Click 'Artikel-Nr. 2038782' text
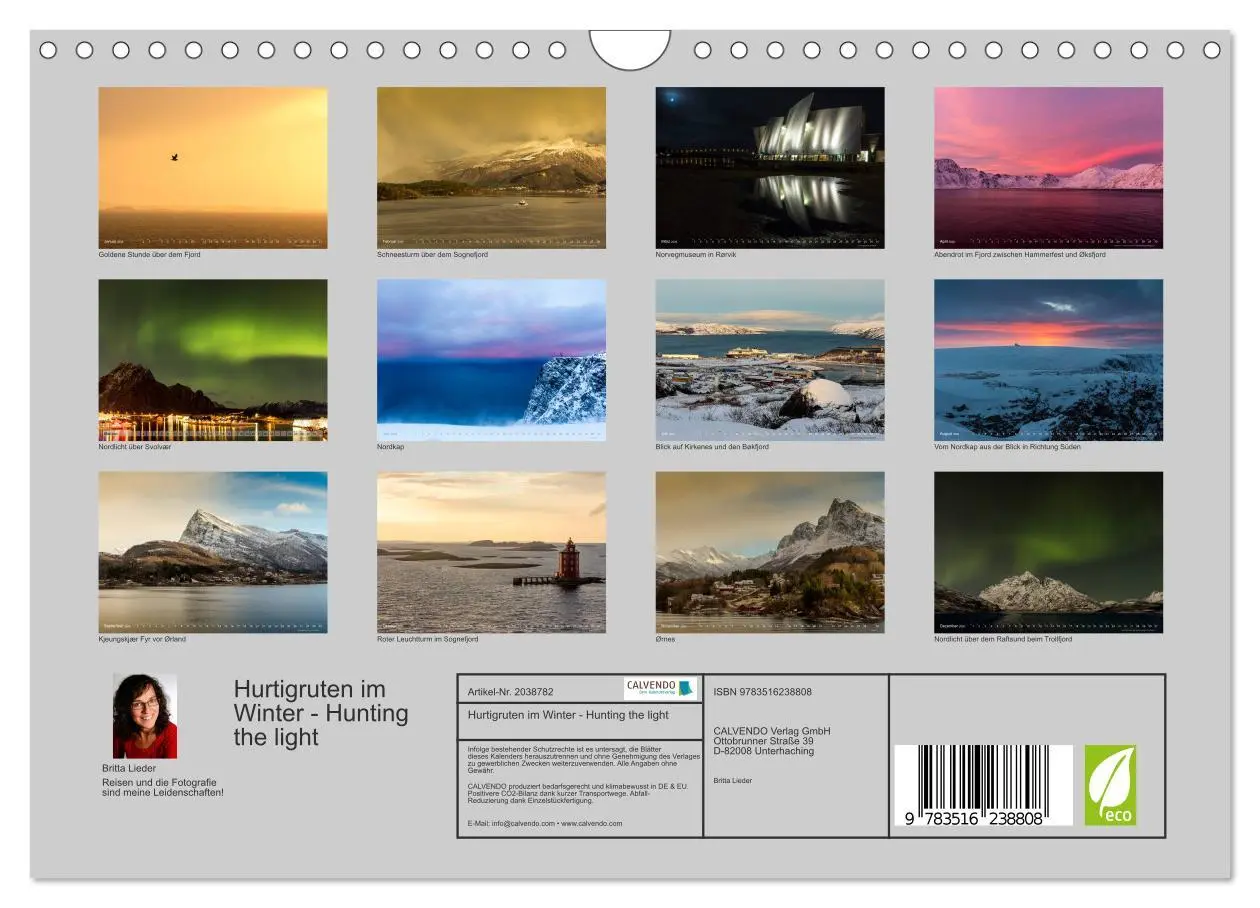Screen dimensions: 1260x908 510,691
